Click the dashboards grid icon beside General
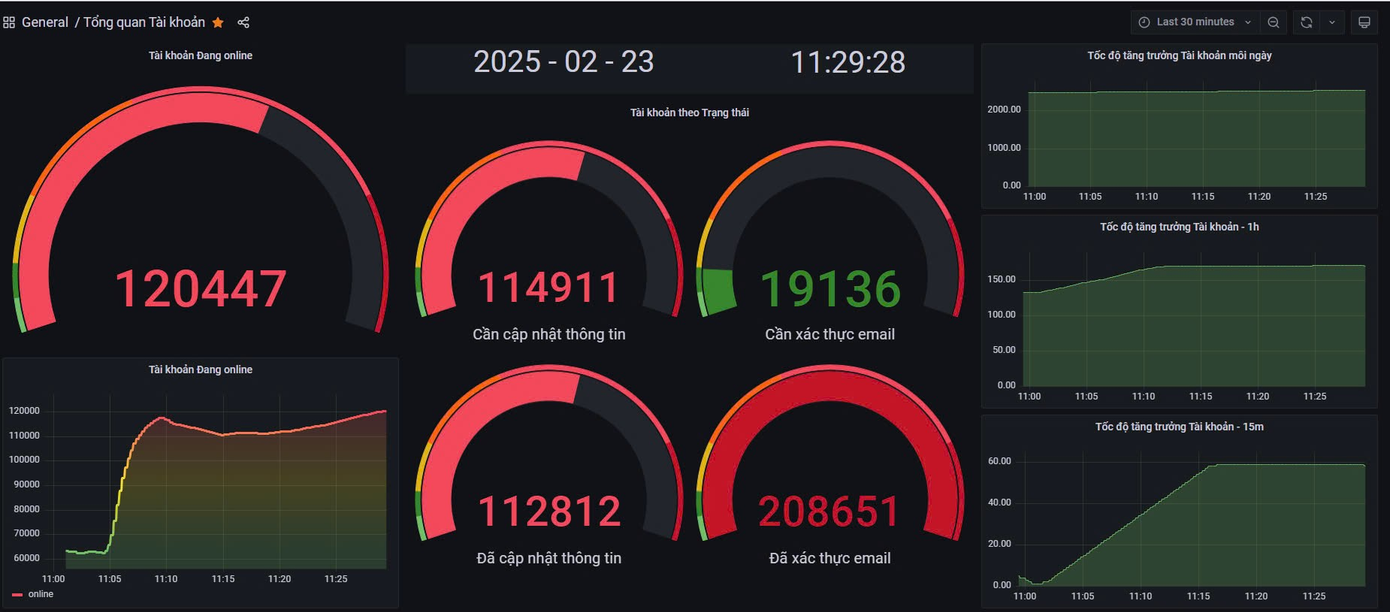Image resolution: width=1390 pixels, height=612 pixels. [x=9, y=22]
